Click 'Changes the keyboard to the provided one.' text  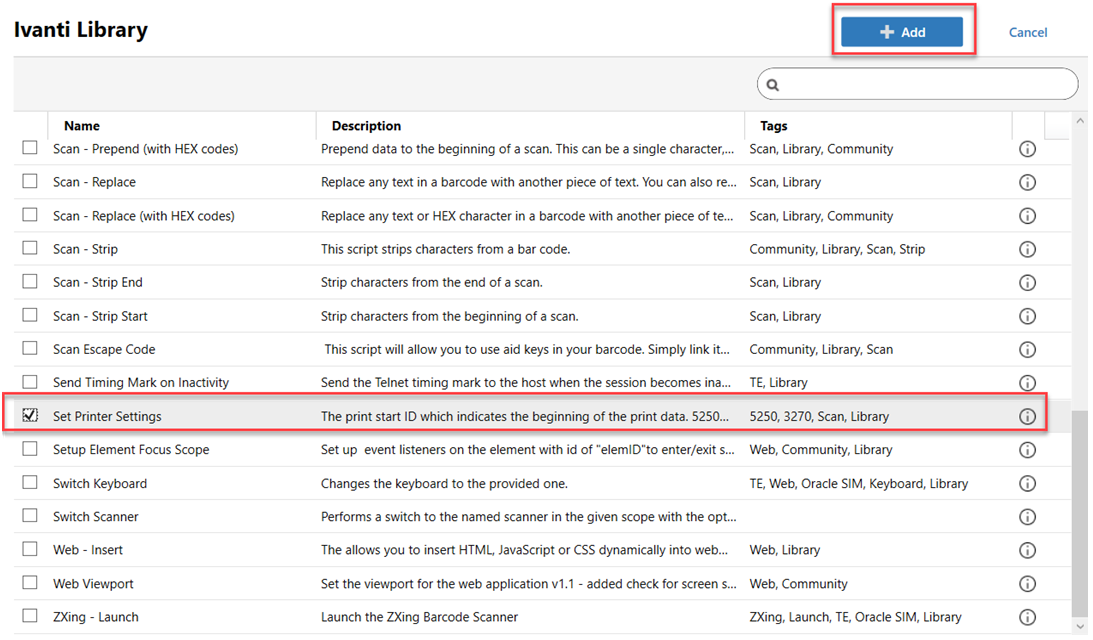point(444,483)
